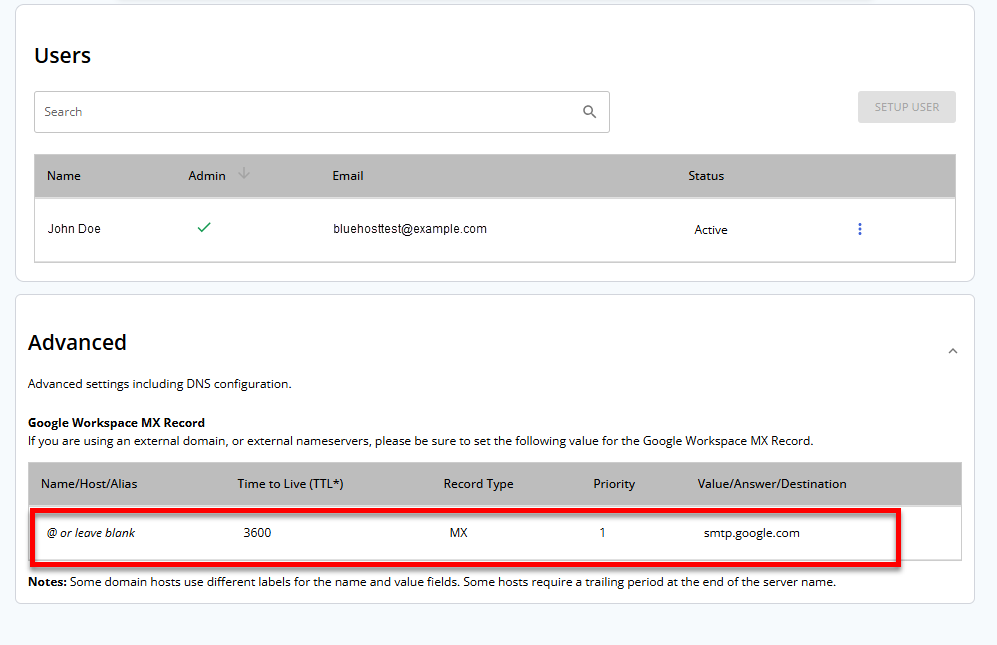Click the Time to Live (TTL*) header
The height and width of the screenshot is (645, 997).
(x=291, y=483)
